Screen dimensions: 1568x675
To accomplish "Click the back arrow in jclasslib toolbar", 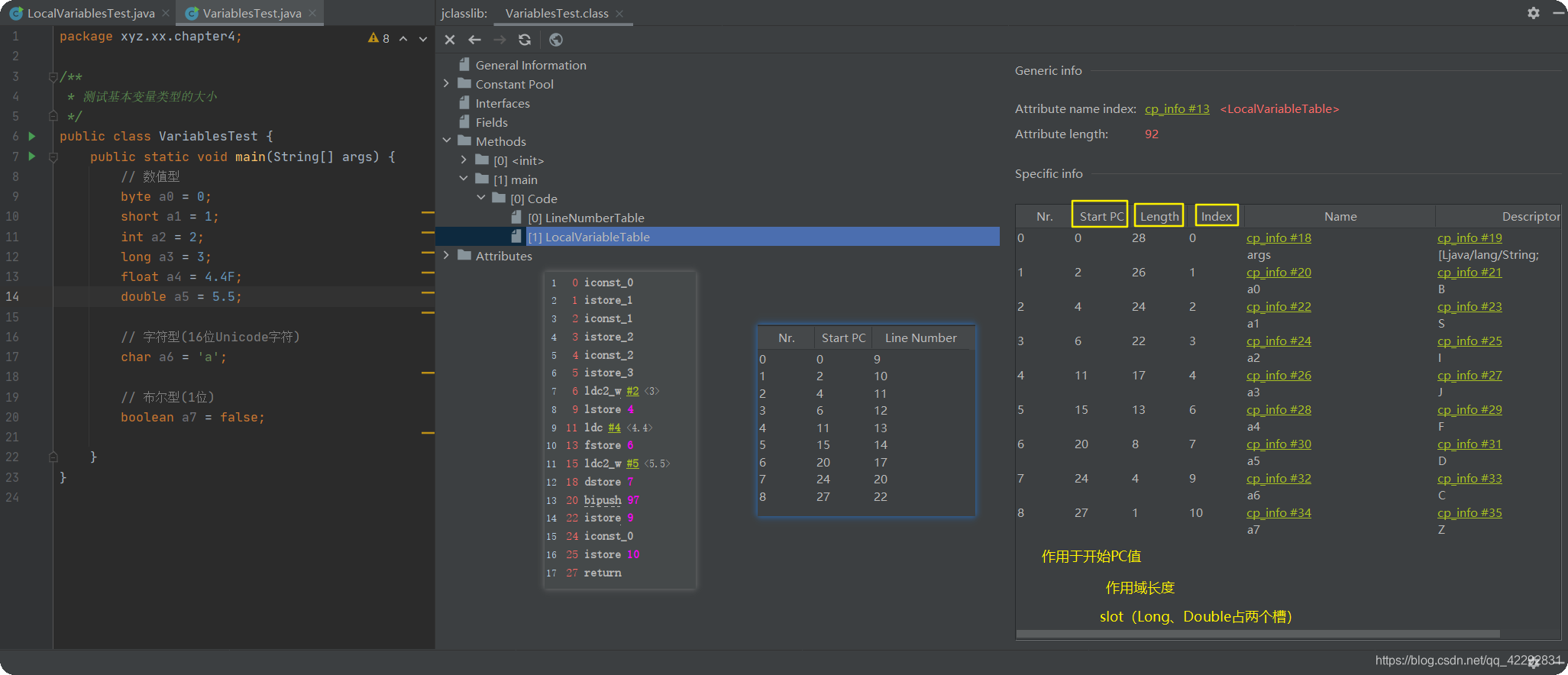I will (x=474, y=40).
